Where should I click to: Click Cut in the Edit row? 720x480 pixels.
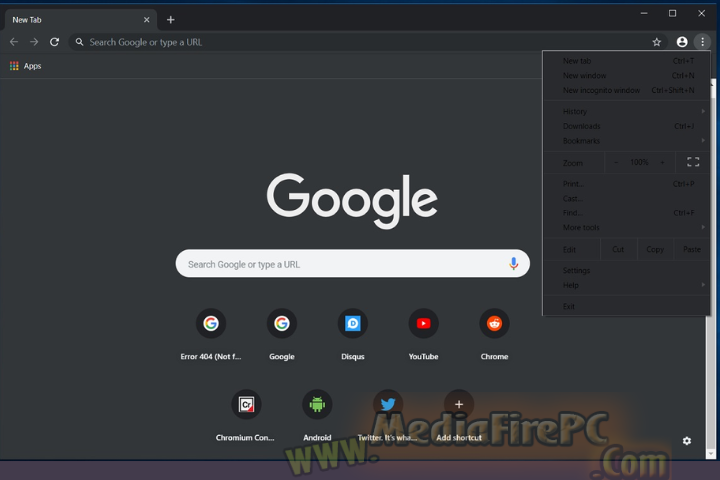[x=618, y=249]
